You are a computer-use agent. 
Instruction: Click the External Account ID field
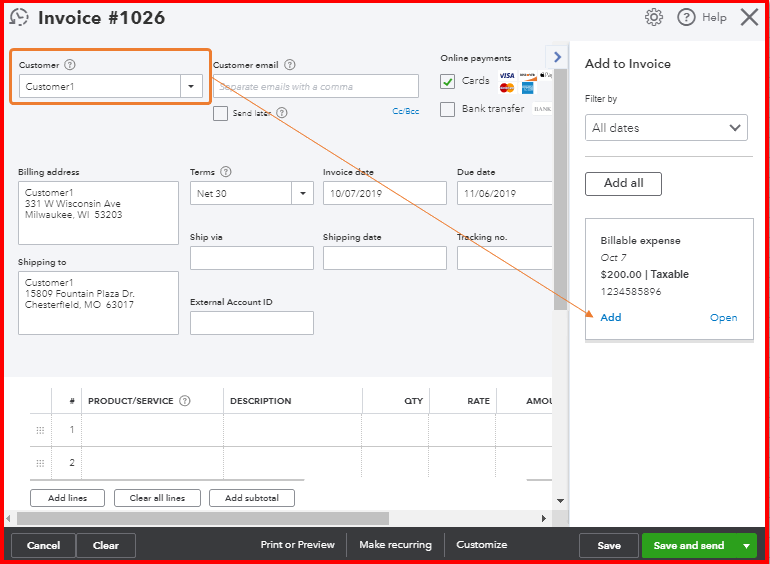coord(251,323)
